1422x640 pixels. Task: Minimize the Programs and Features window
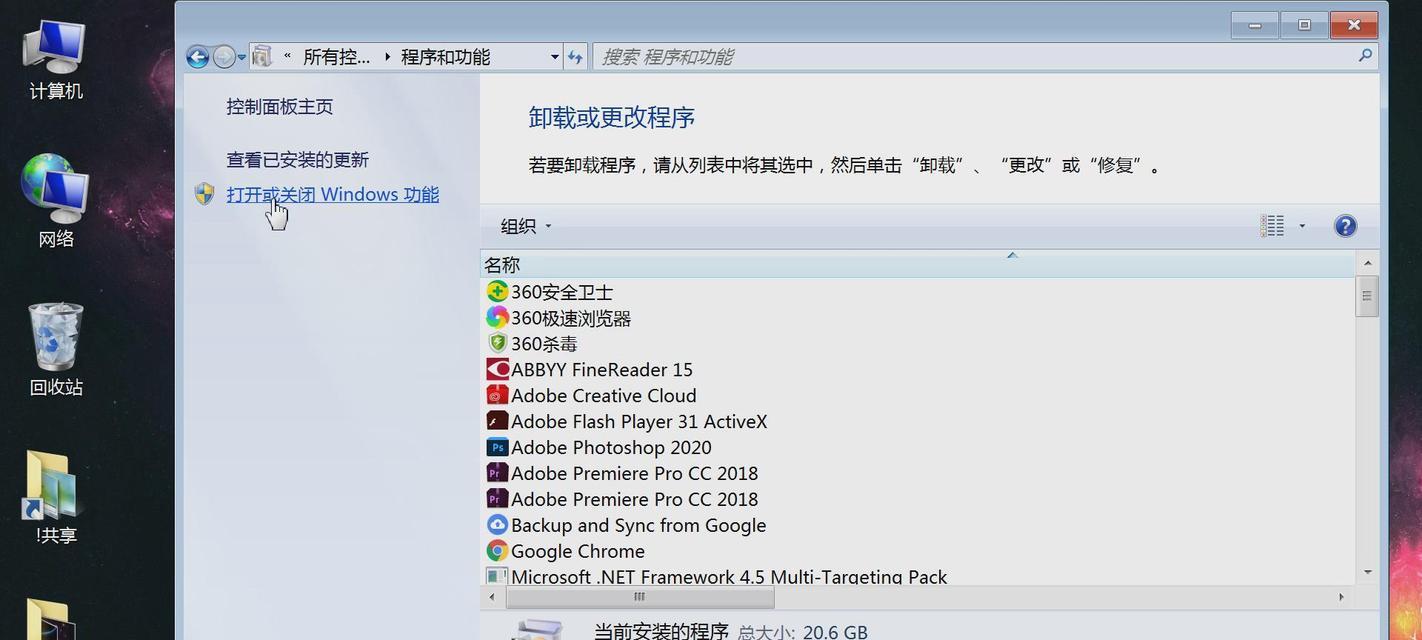pos(1255,25)
